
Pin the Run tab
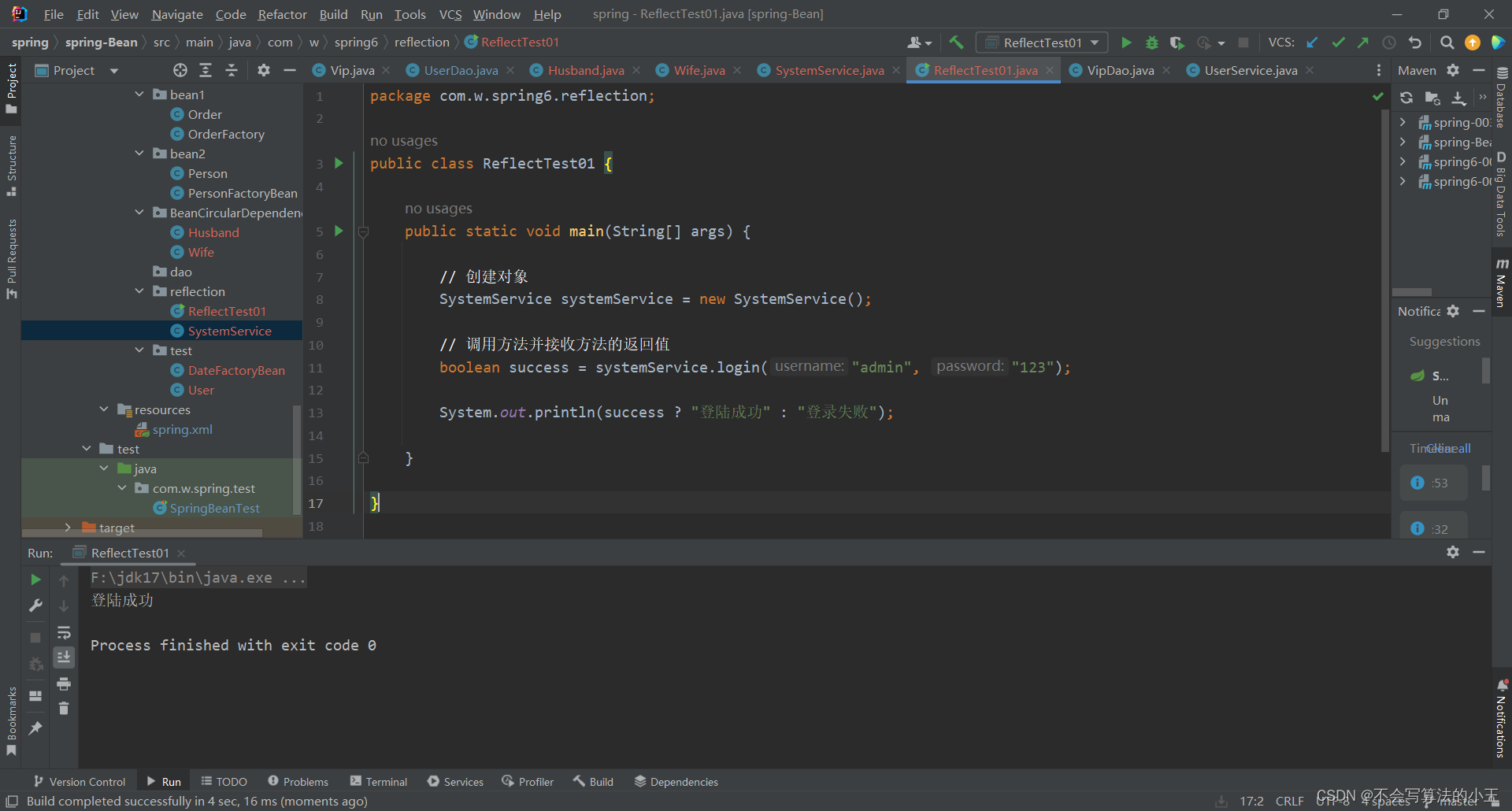click(x=35, y=728)
